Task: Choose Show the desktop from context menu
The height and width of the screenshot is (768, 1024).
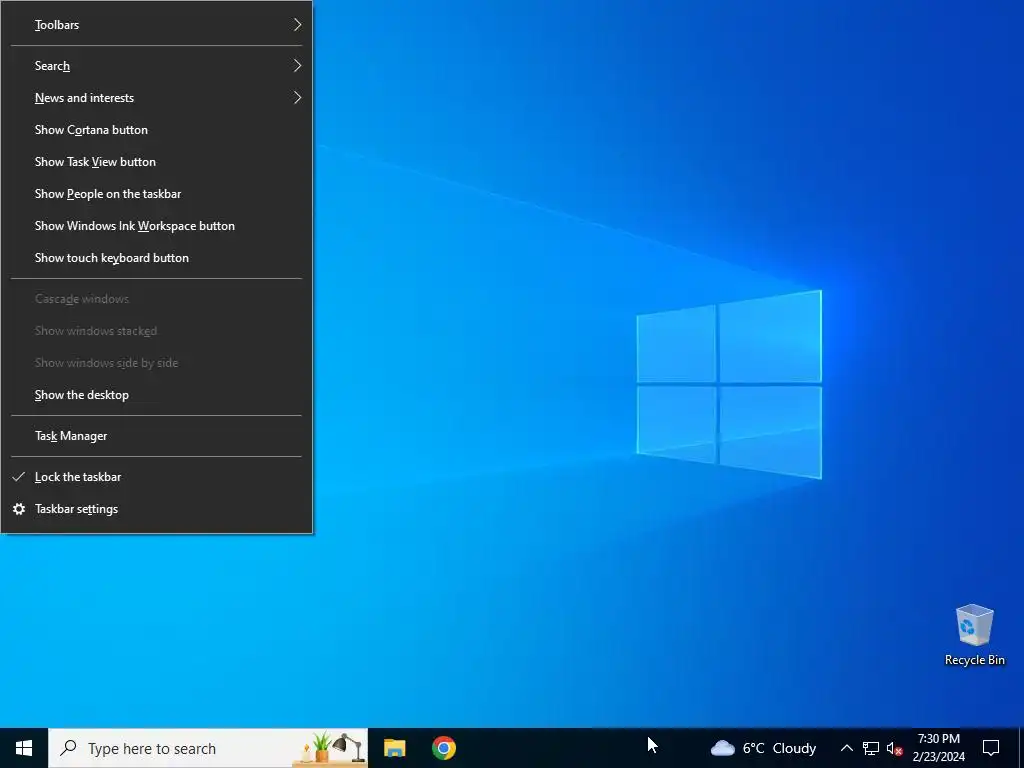Action: click(157, 395)
